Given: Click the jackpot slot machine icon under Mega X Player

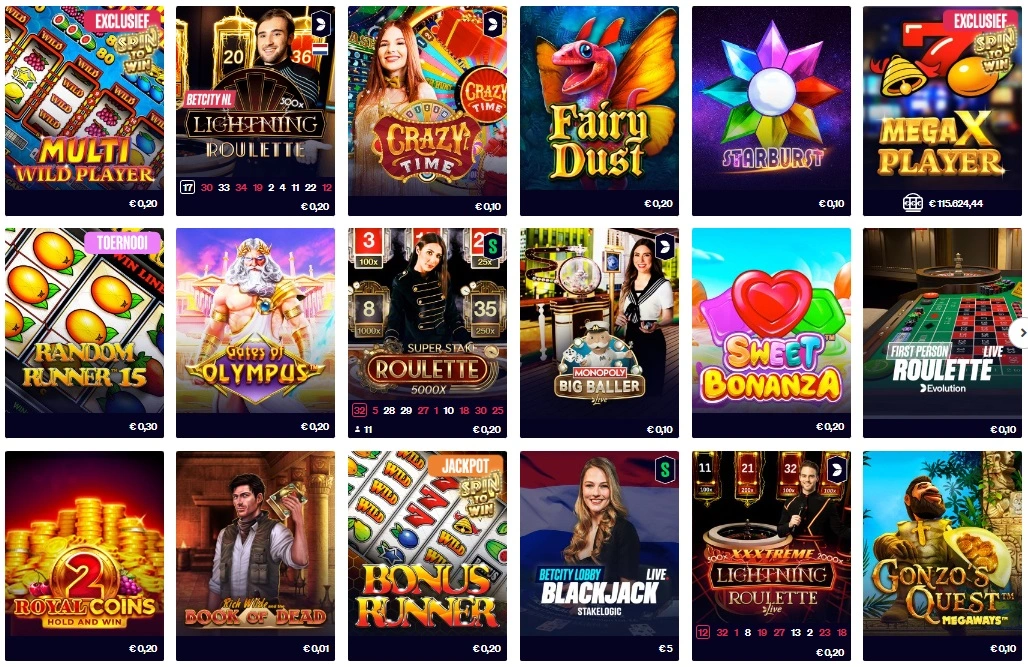Looking at the screenshot, I should point(913,203).
